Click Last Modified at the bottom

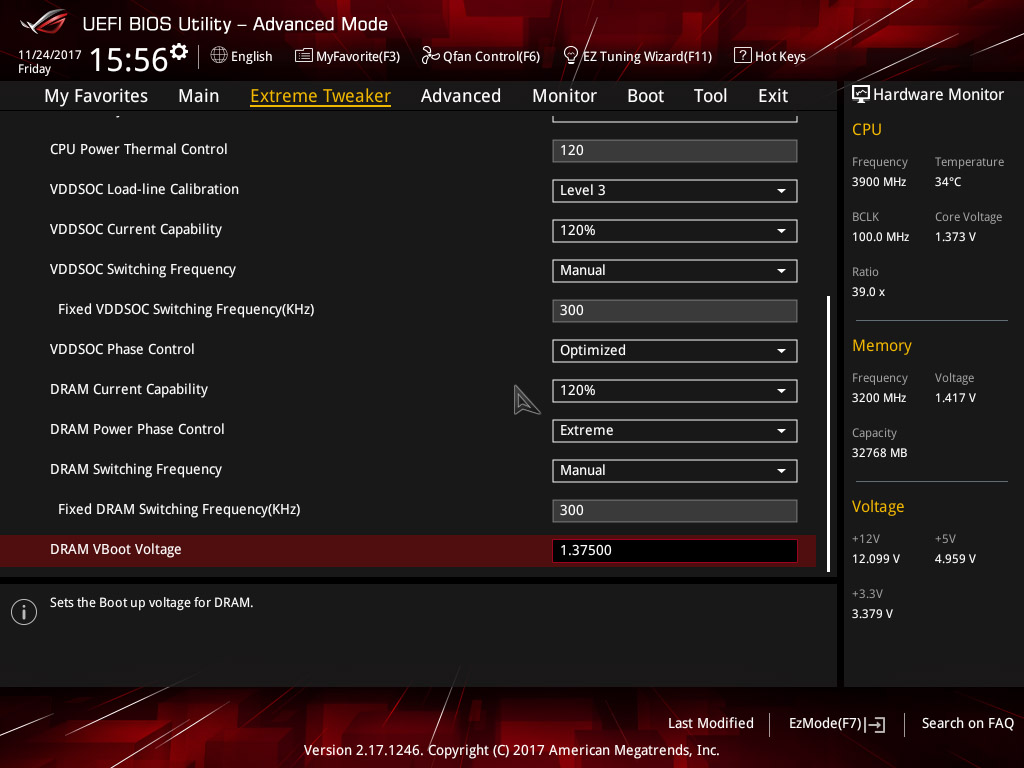[711, 723]
